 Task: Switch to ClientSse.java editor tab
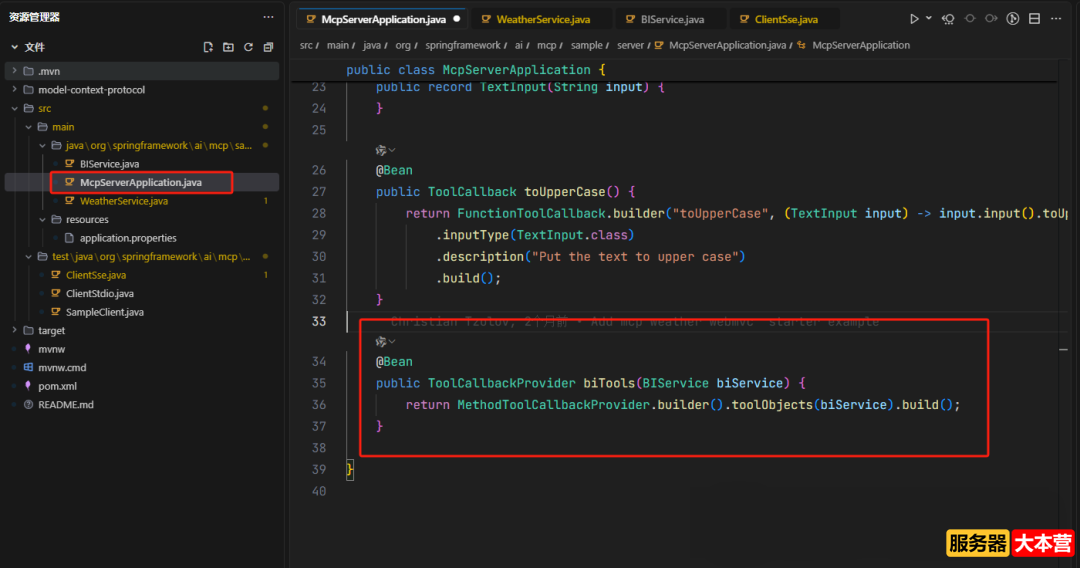786,19
